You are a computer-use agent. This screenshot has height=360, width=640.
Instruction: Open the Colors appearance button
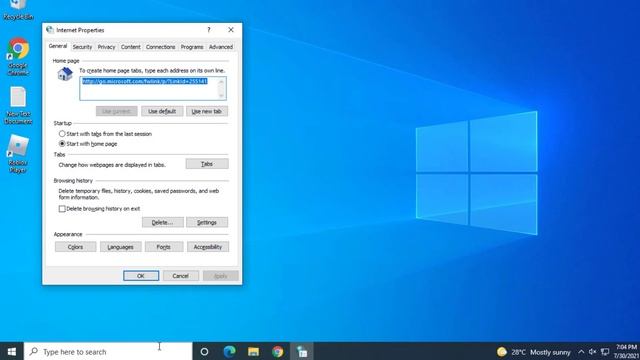(x=76, y=247)
